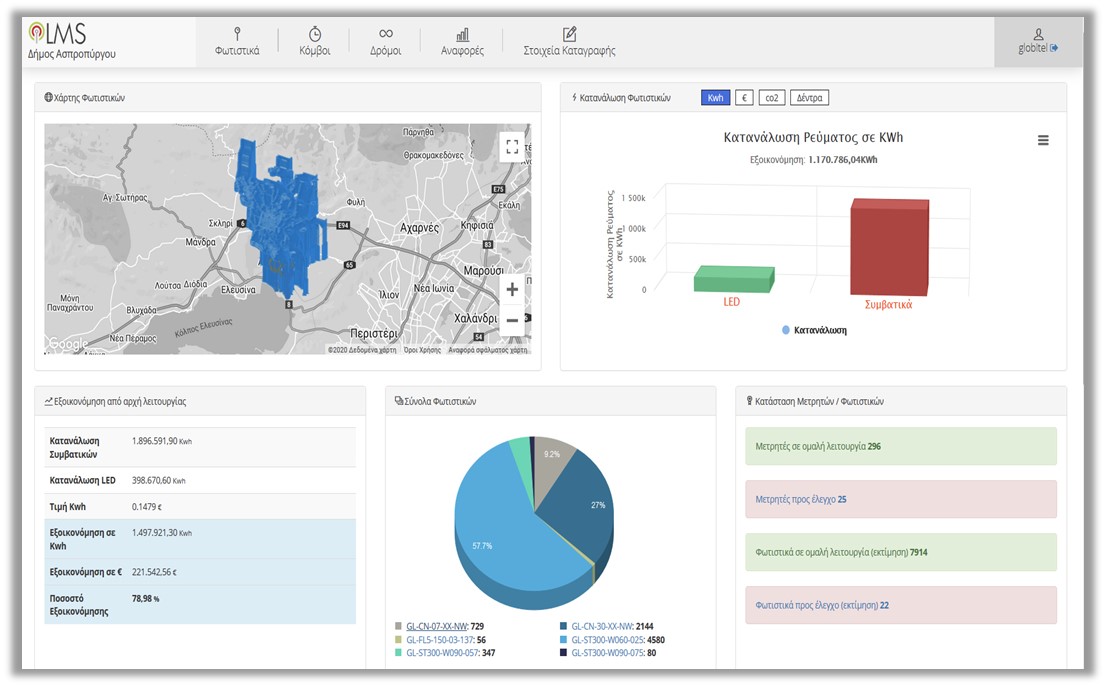Switch consumption chart to Kwh

click(x=715, y=98)
